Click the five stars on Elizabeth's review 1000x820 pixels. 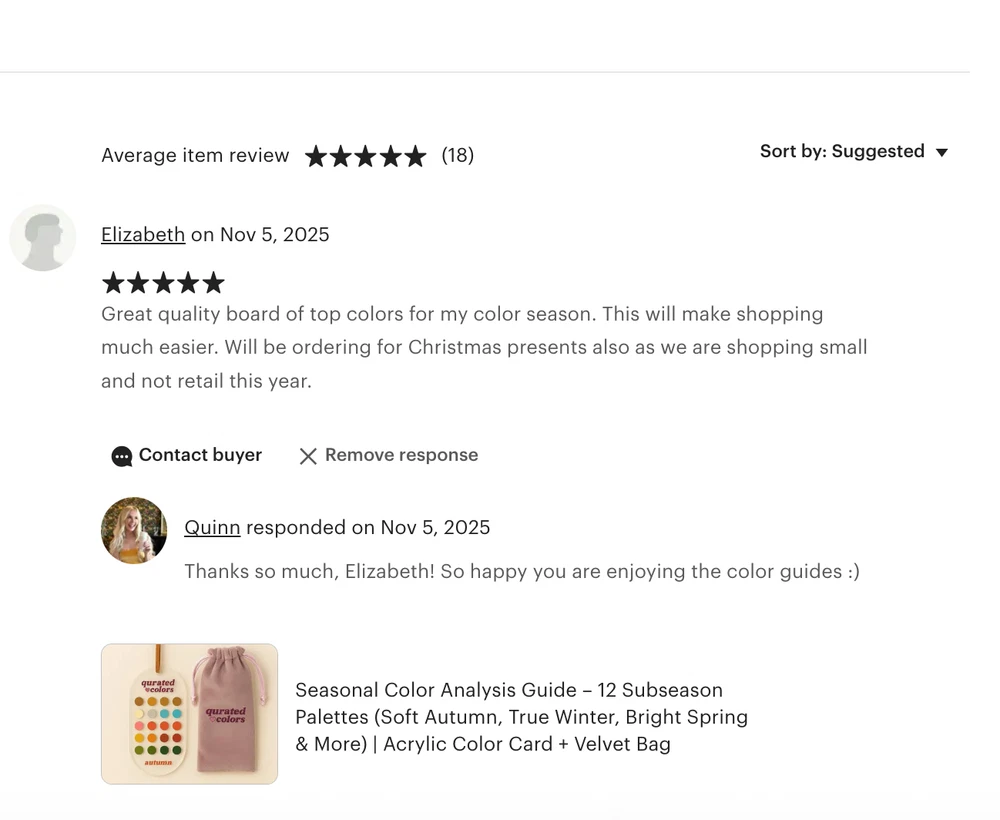[163, 283]
